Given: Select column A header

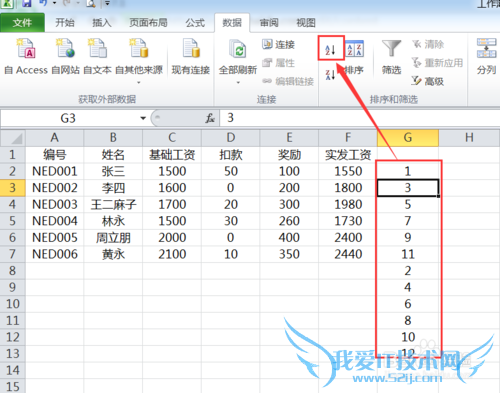Looking at the screenshot, I should point(55,138).
